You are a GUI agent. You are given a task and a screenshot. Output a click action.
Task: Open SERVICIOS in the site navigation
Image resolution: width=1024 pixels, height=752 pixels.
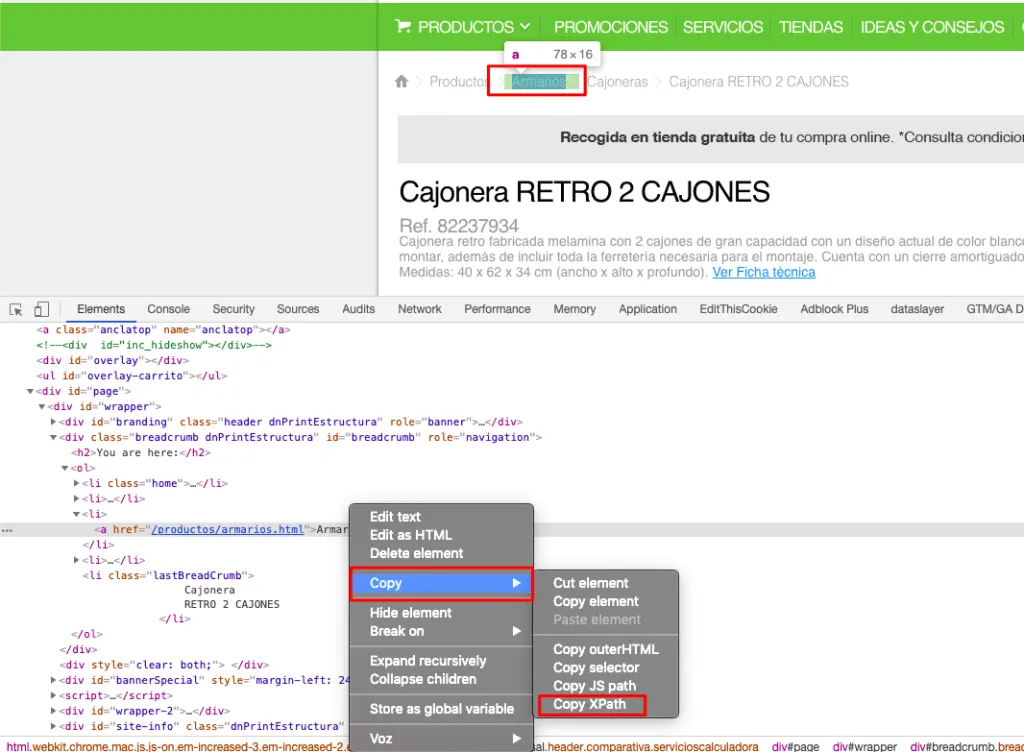pos(722,27)
